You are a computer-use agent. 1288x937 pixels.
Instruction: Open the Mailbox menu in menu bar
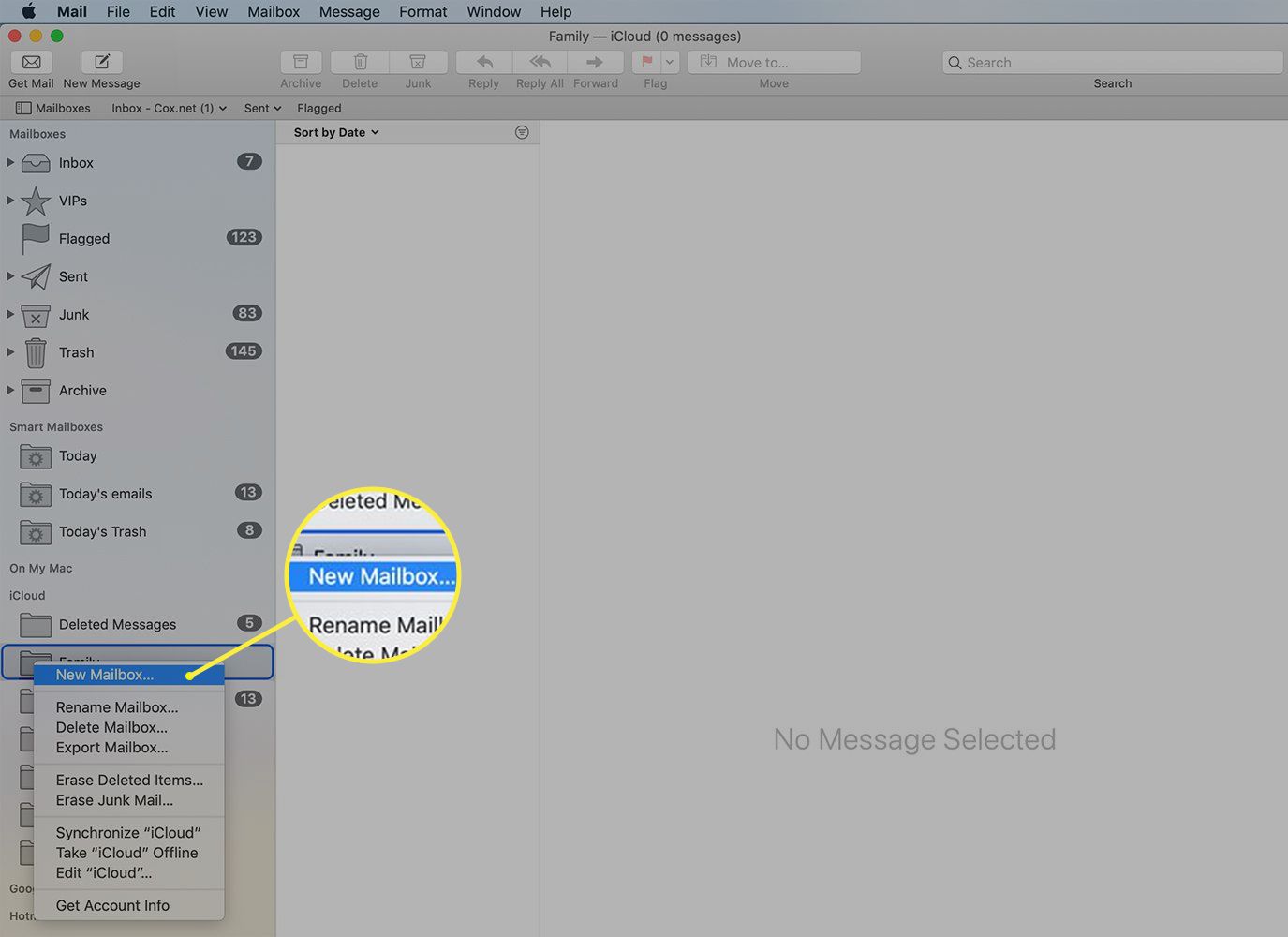(x=274, y=11)
